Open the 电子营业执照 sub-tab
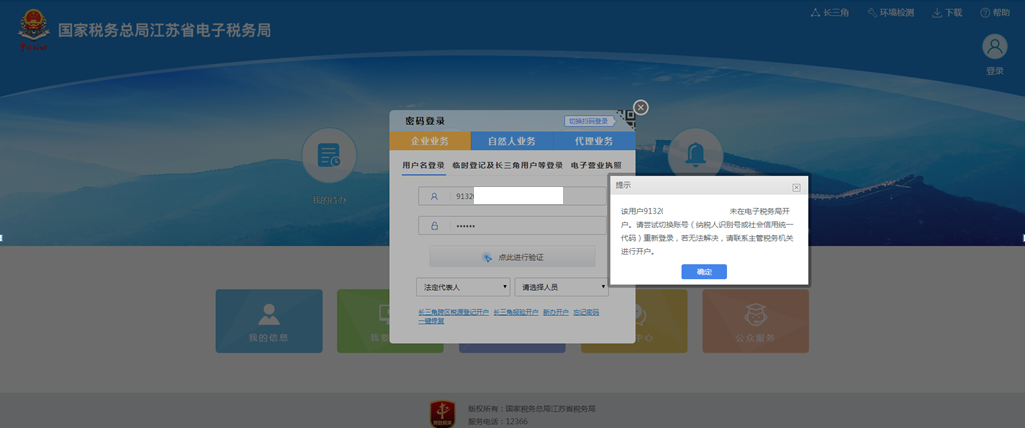This screenshot has width=1025, height=428. 596,166
